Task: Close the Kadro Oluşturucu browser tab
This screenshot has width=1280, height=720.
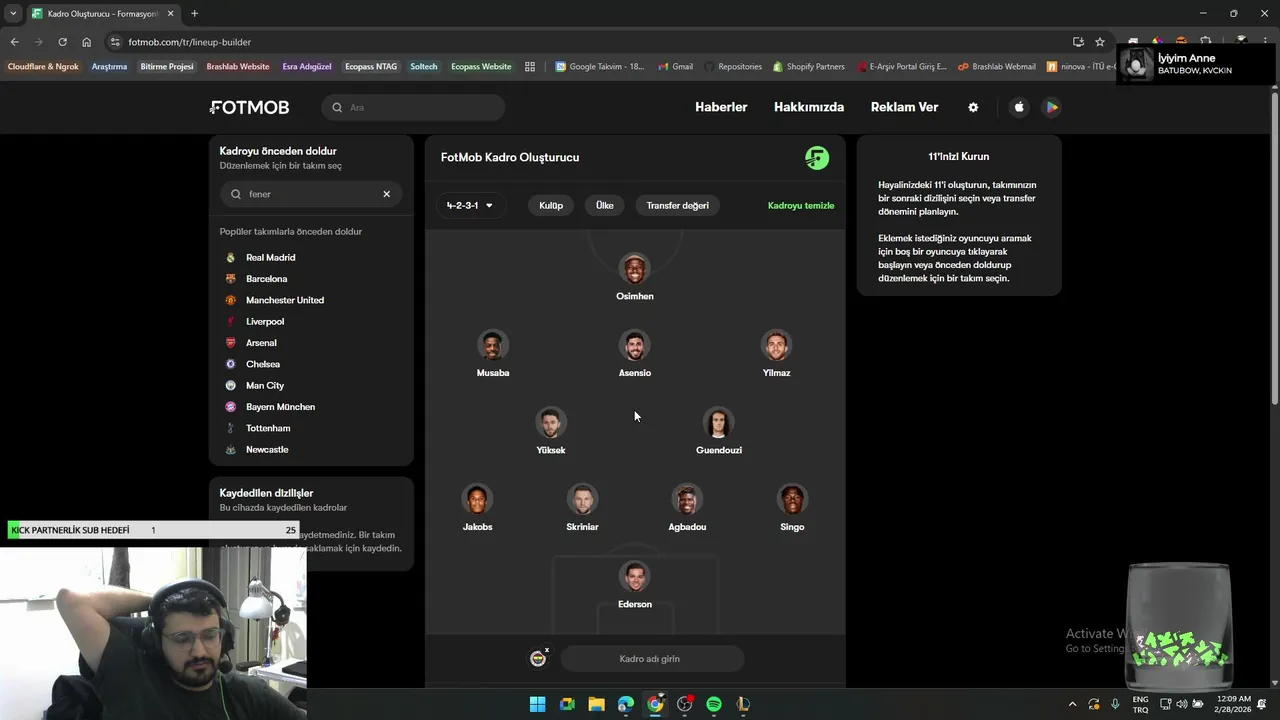Action: [x=171, y=14]
